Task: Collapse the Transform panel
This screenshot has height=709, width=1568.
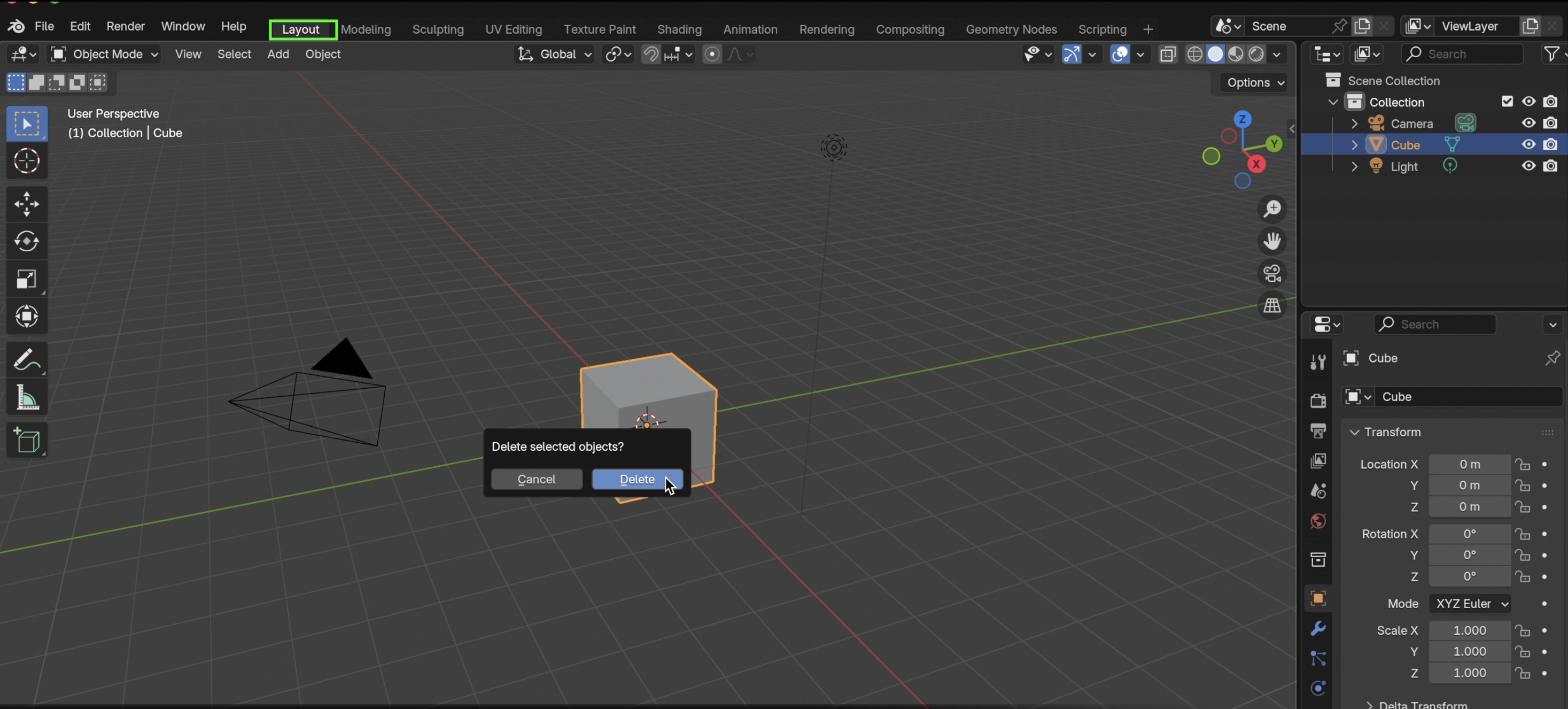Action: [1355, 432]
